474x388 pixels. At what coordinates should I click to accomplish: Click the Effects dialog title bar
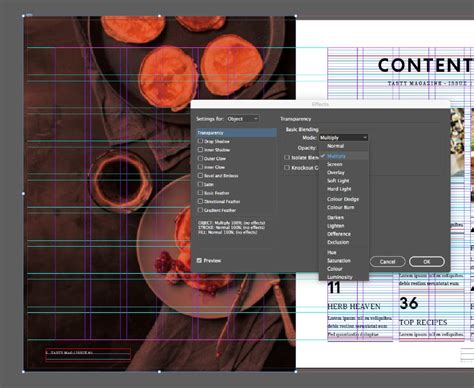pos(320,104)
